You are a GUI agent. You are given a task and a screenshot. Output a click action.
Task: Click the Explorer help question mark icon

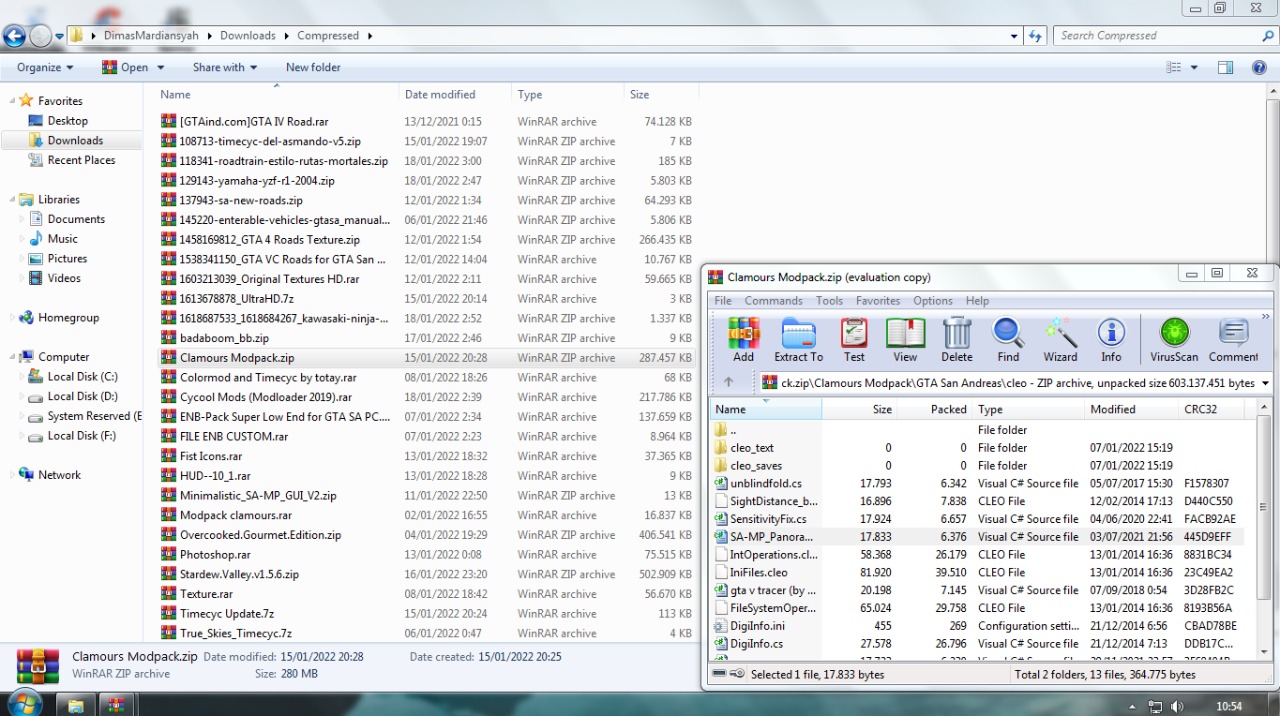[1259, 67]
